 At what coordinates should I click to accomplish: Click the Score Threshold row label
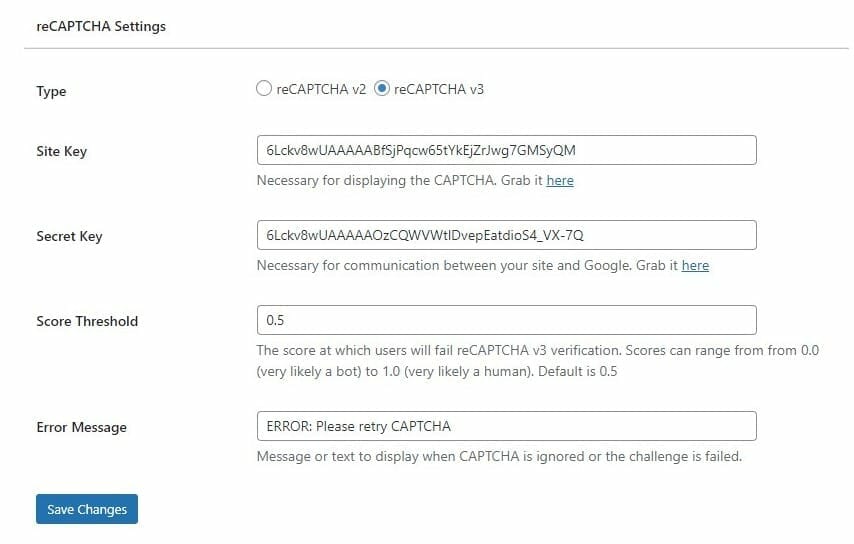pyautogui.click(x=87, y=321)
